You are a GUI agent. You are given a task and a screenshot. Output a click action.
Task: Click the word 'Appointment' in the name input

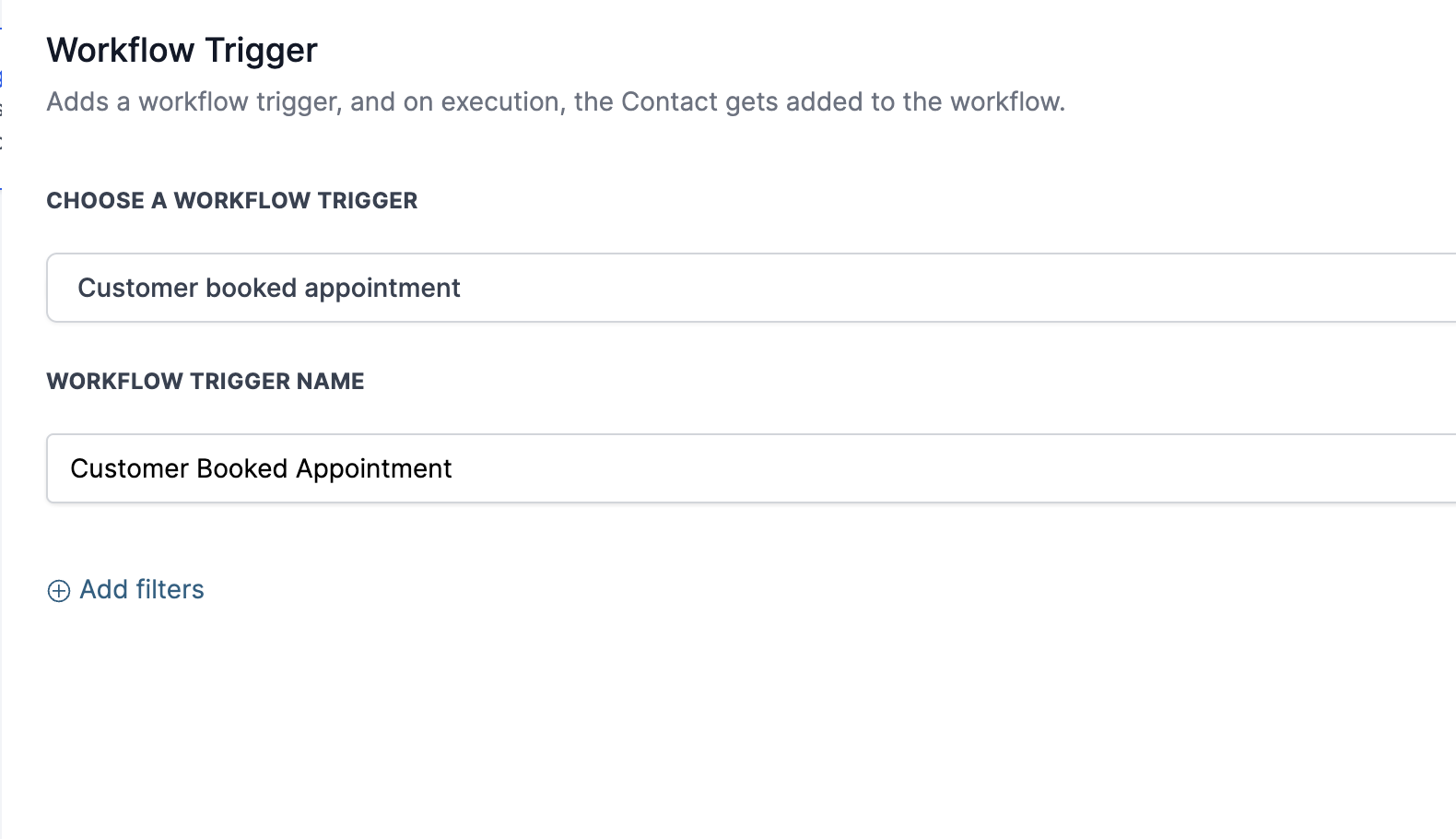click(x=374, y=470)
